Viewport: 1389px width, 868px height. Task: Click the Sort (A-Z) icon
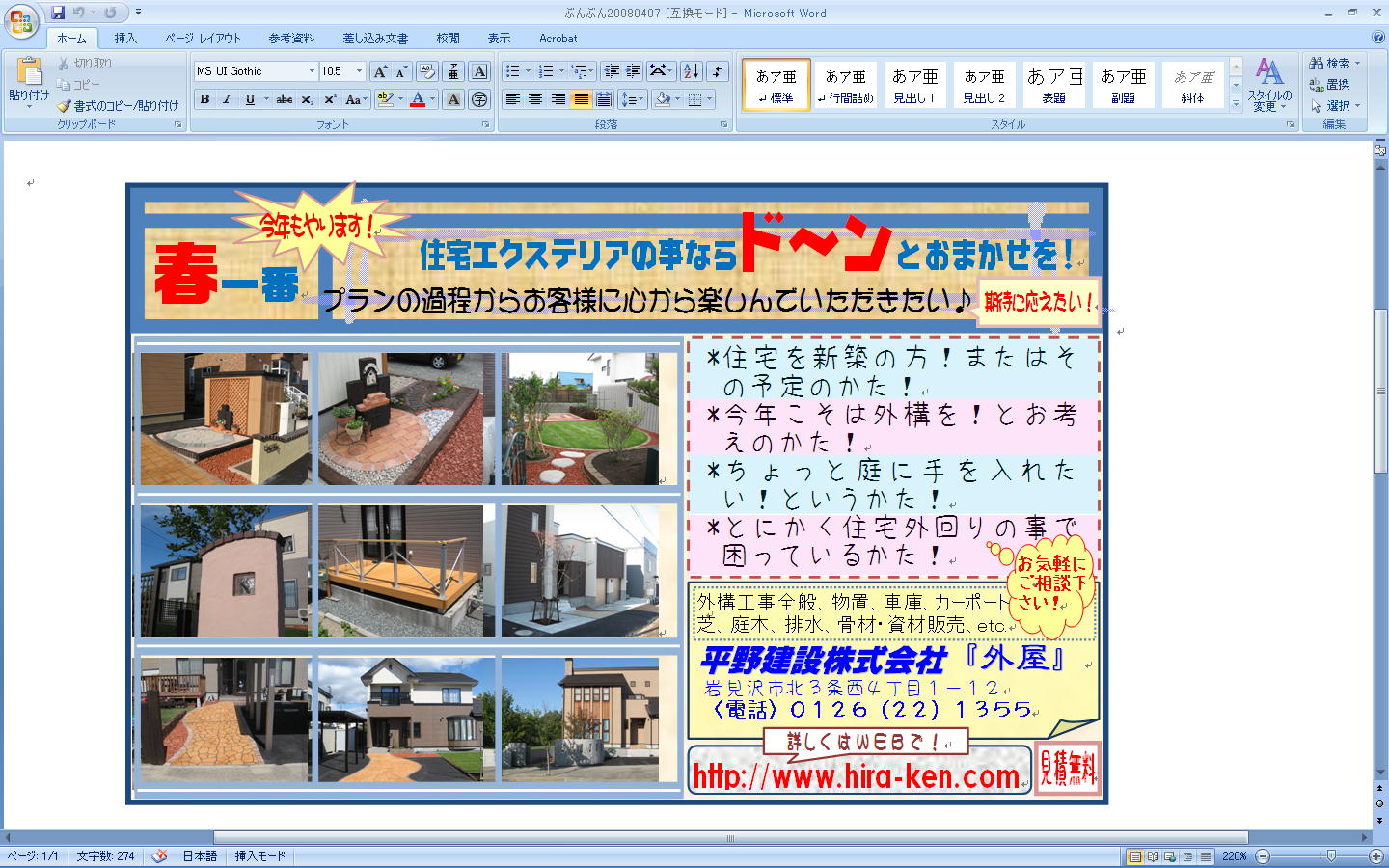[x=691, y=71]
